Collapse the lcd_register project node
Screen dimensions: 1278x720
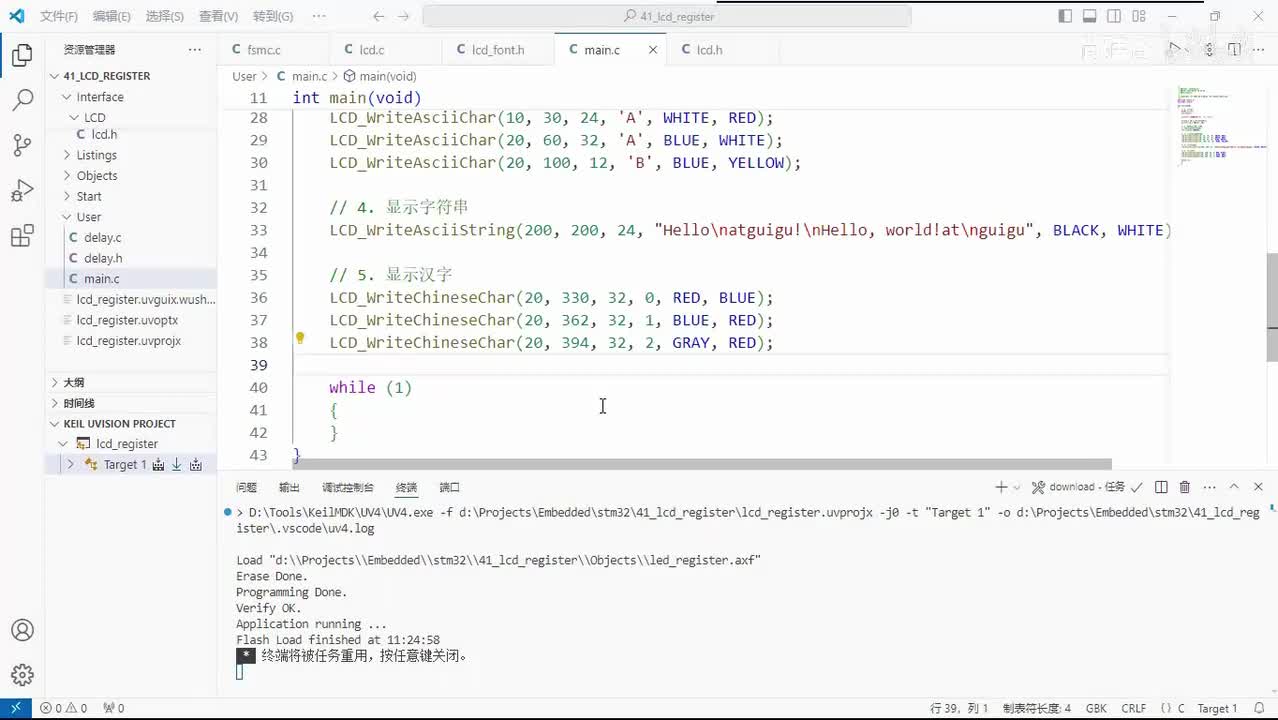63,444
